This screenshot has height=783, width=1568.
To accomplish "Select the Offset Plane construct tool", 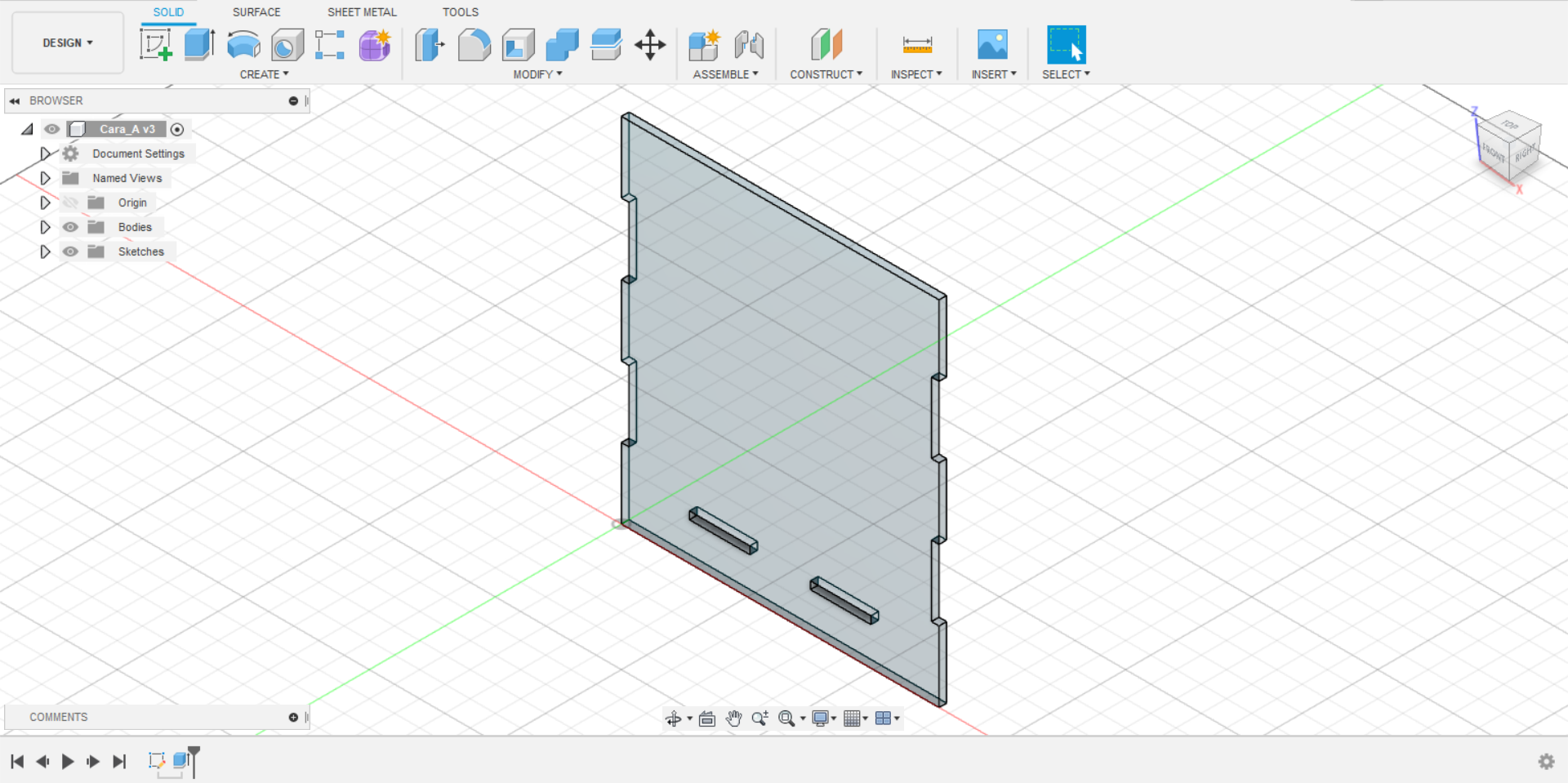I will (x=826, y=44).
